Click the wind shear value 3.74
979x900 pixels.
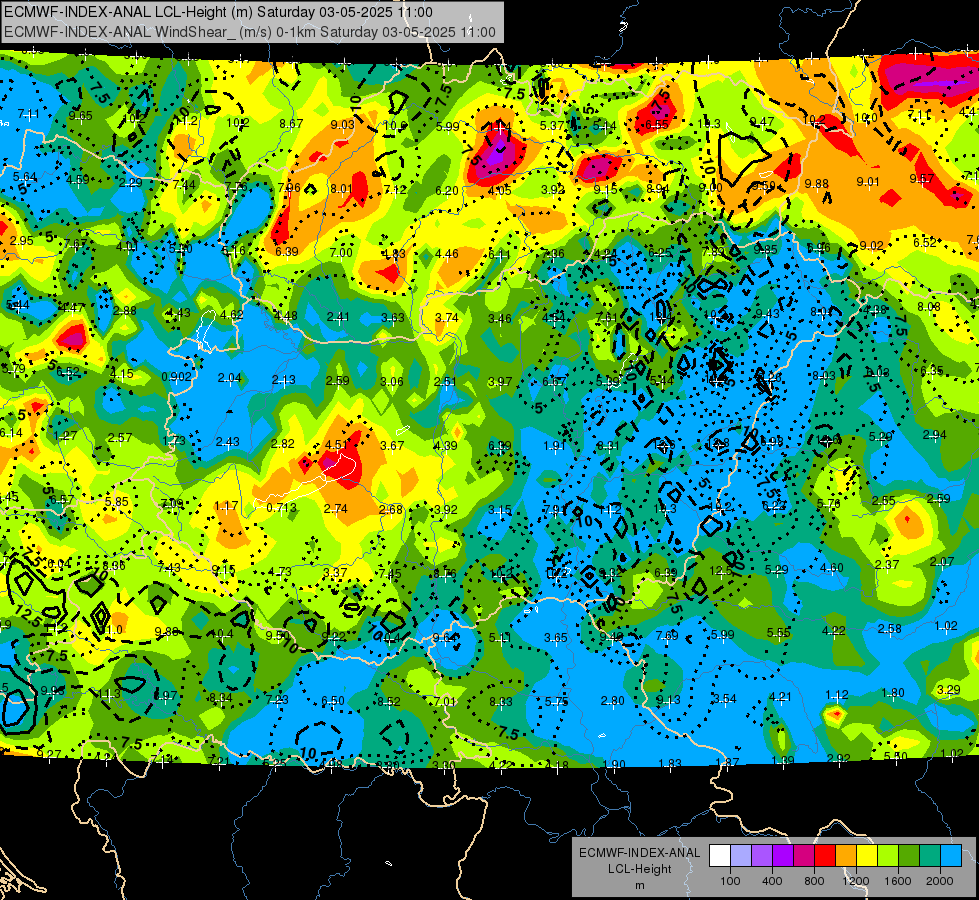point(446,317)
